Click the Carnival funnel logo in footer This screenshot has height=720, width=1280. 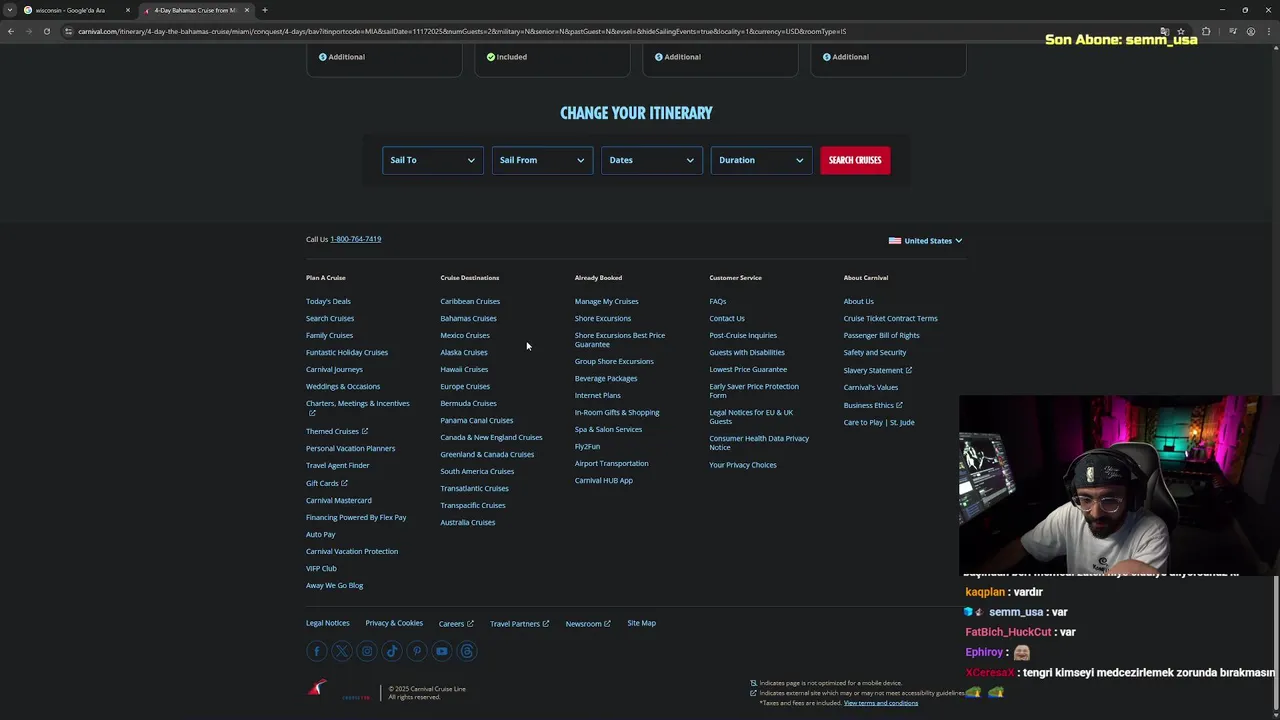[318, 689]
